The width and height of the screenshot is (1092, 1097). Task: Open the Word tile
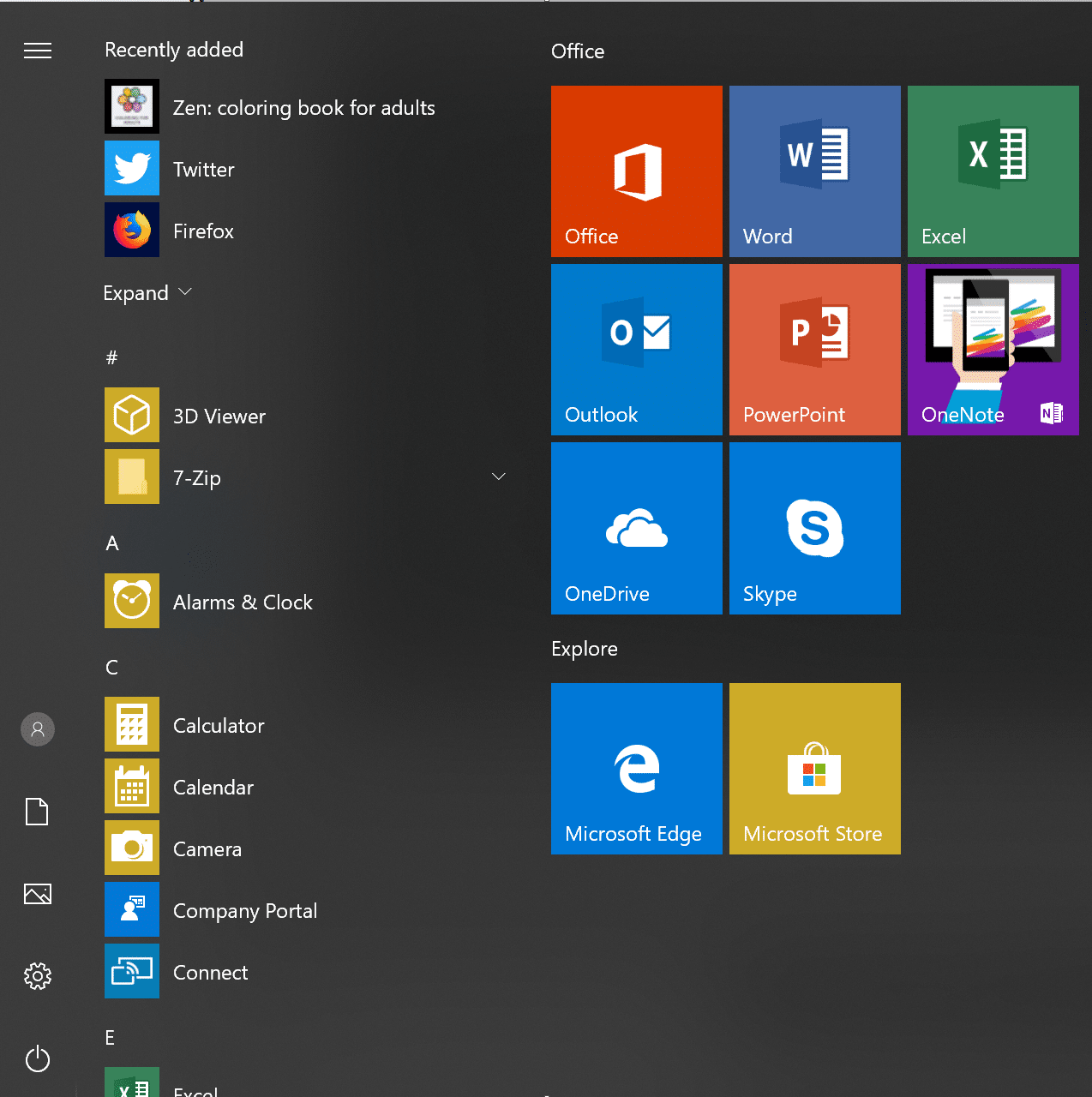(815, 171)
